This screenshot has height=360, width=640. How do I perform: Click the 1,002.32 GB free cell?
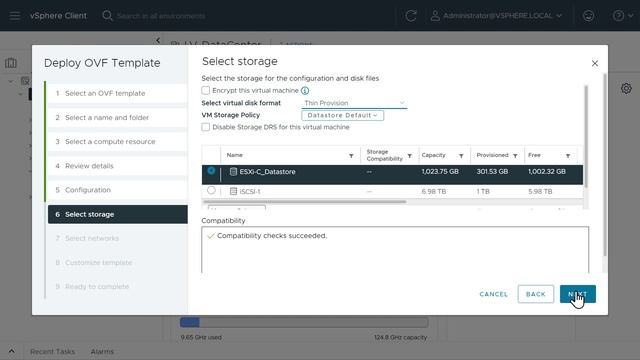[547, 171]
